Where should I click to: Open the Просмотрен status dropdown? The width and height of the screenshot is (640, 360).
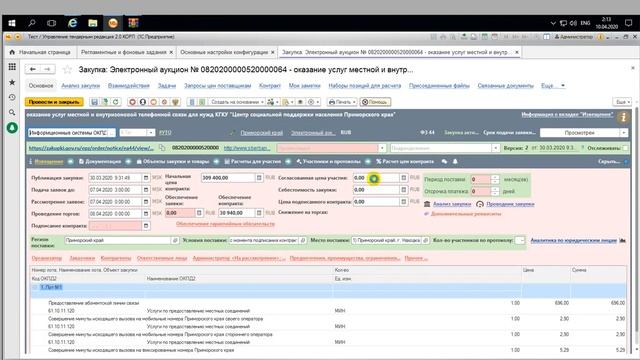624,133
